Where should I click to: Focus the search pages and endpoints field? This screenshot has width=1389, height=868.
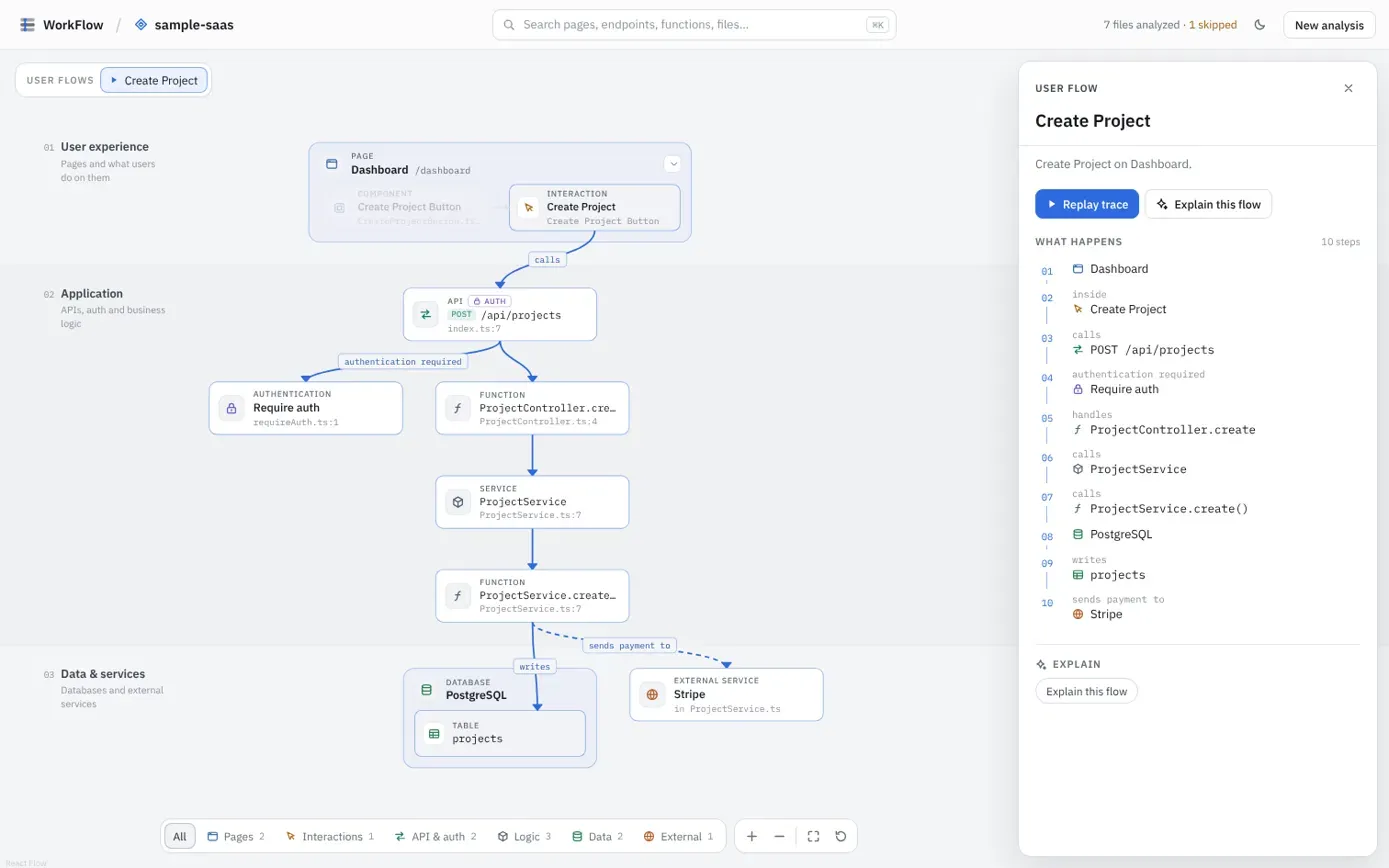coord(694,25)
